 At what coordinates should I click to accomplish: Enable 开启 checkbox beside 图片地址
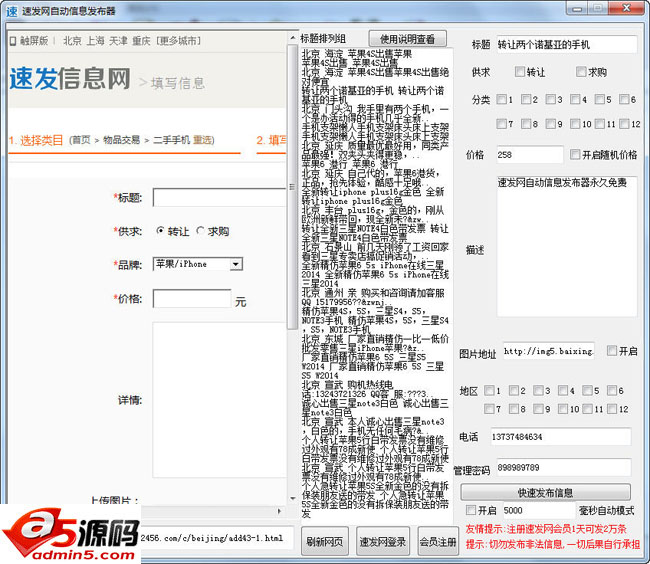[x=611, y=351]
